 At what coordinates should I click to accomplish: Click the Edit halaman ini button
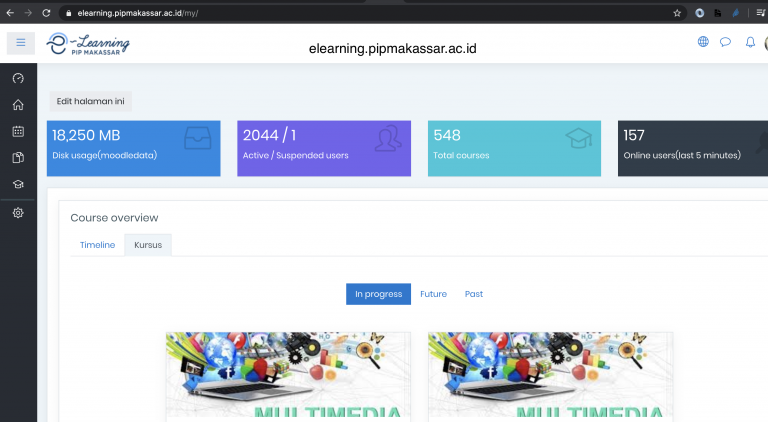(x=91, y=101)
